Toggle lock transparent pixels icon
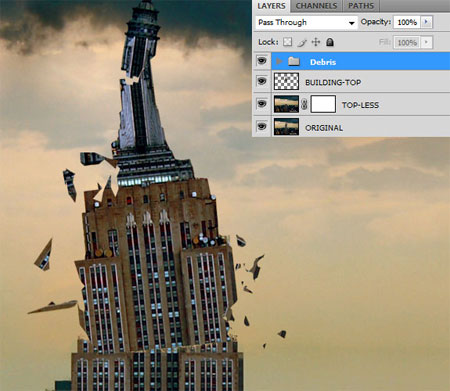Screen dimensions: 450x391 [288, 42]
